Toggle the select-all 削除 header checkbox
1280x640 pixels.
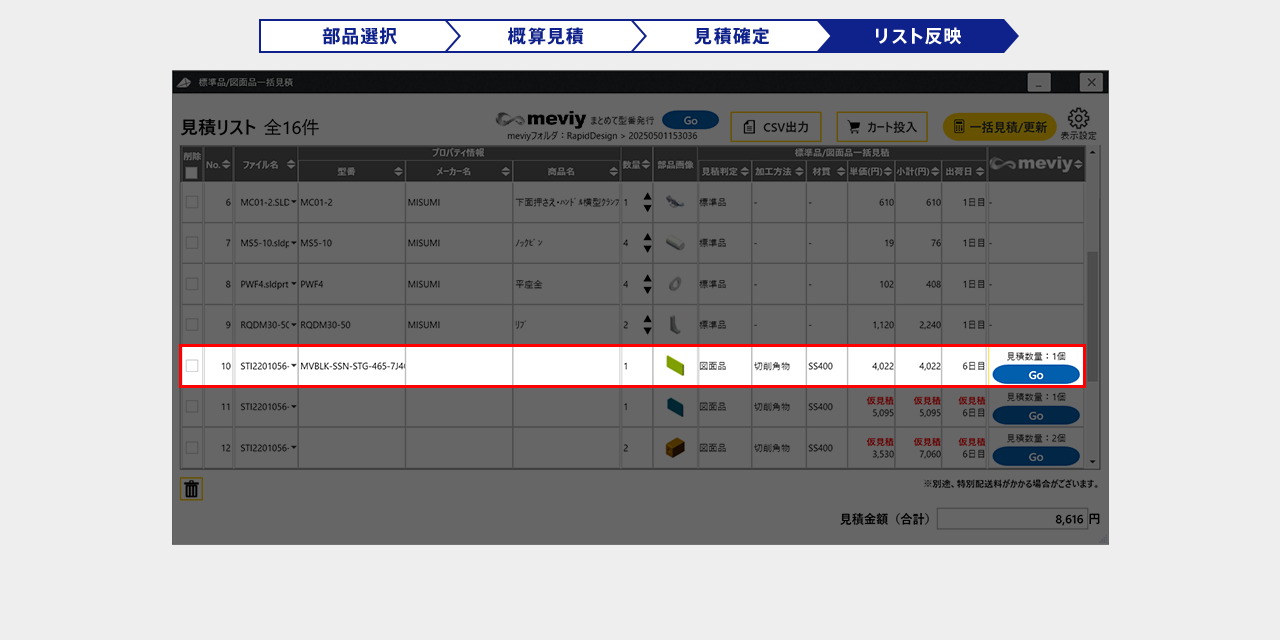coord(191,173)
